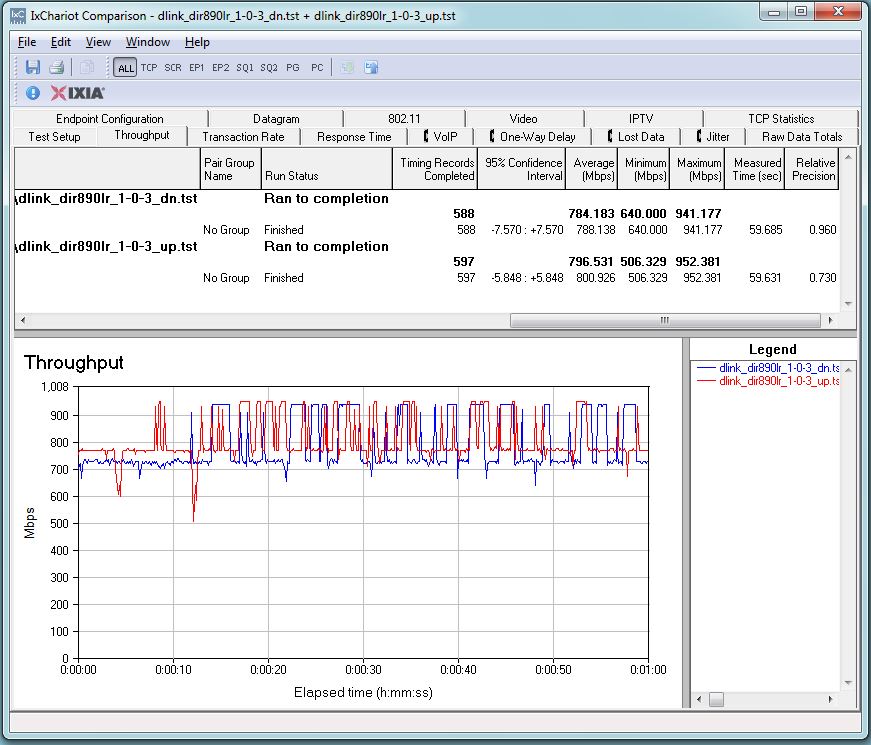Select red up.tst legend entry

tap(768, 381)
